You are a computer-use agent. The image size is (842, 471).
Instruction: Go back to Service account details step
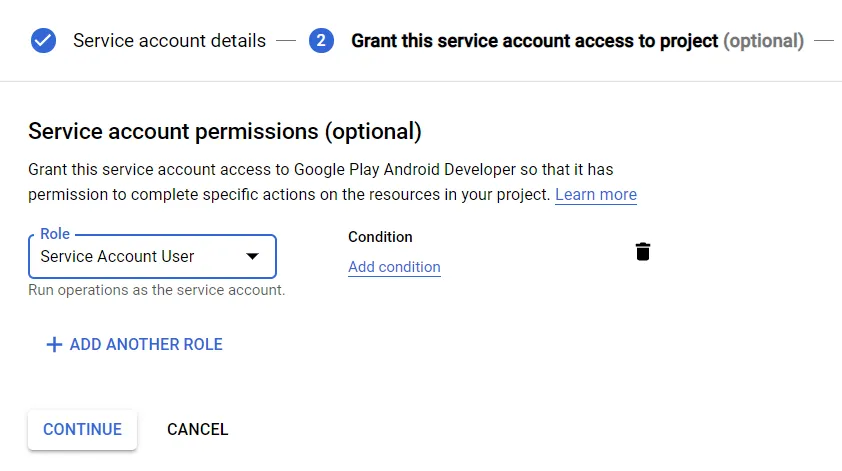[x=169, y=41]
